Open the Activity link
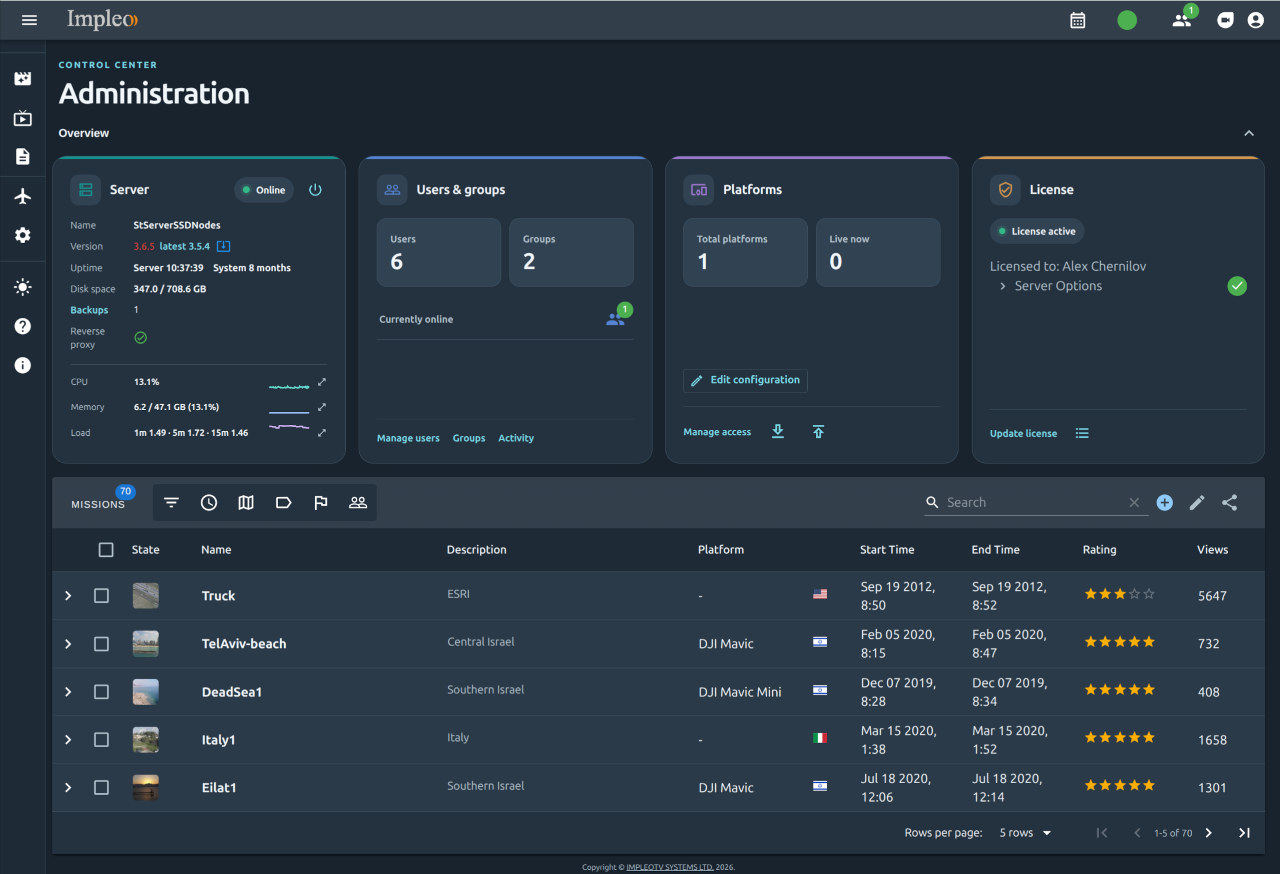 pos(516,438)
